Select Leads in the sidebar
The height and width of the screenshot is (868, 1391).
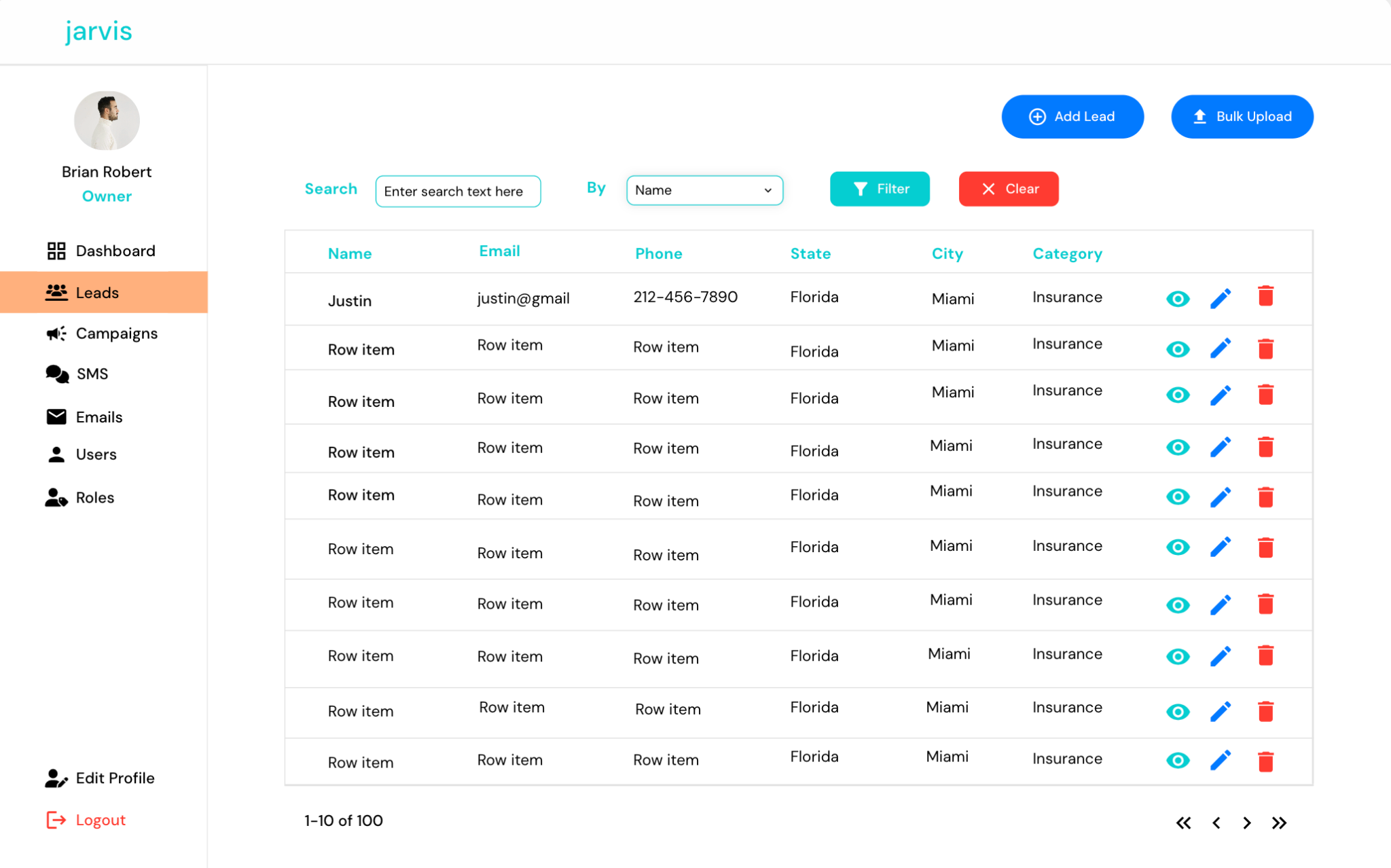103,292
